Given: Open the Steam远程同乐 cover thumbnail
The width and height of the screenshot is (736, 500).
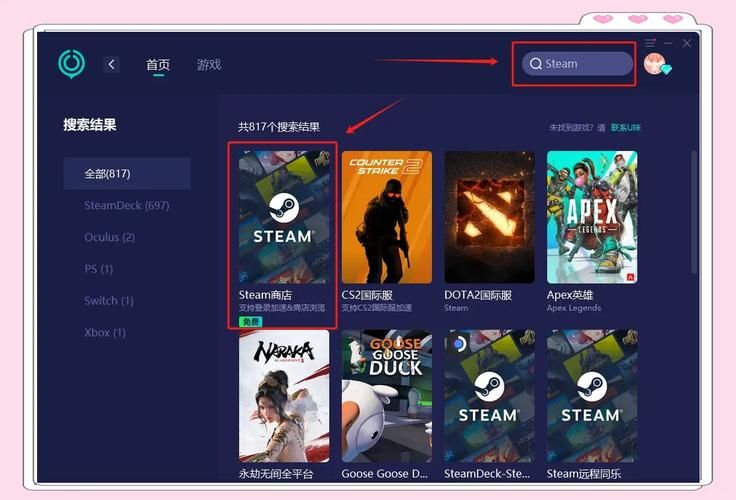Looking at the screenshot, I should [592, 396].
